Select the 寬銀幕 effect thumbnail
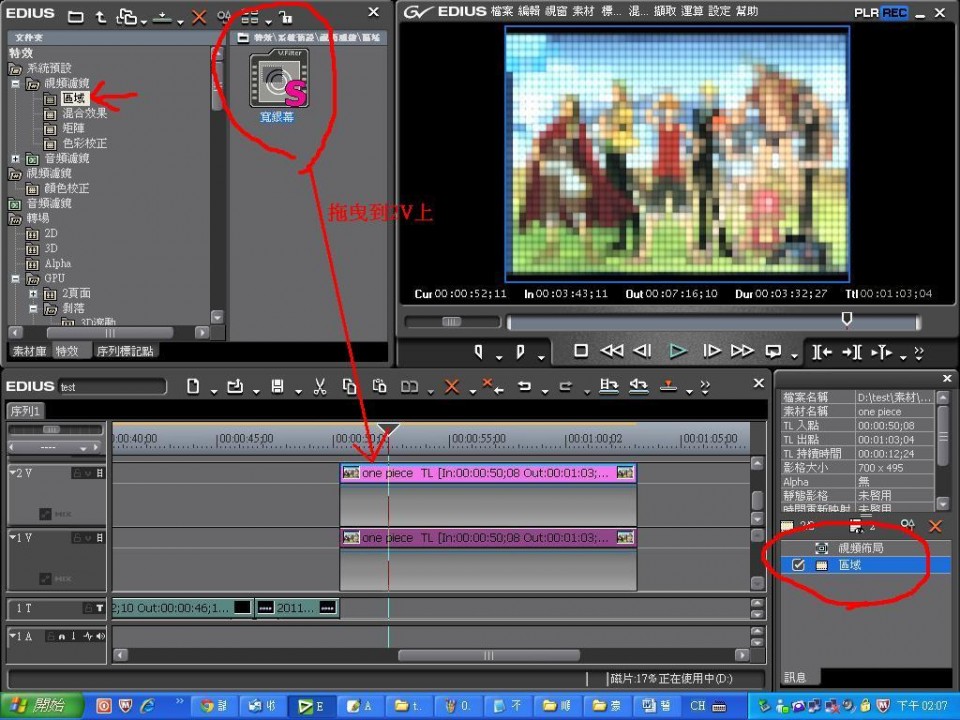Screen dimensions: 960x720 (279, 81)
